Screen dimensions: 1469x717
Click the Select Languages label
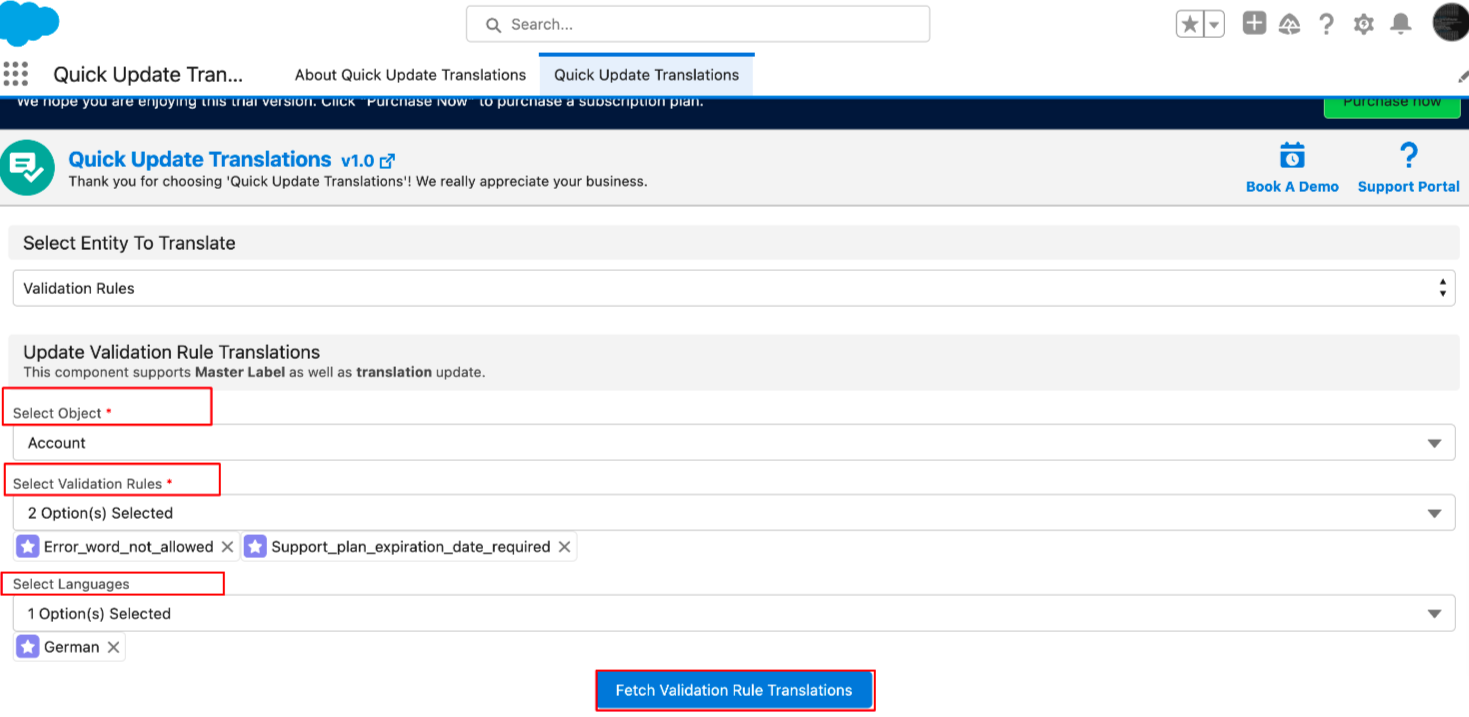click(x=71, y=584)
